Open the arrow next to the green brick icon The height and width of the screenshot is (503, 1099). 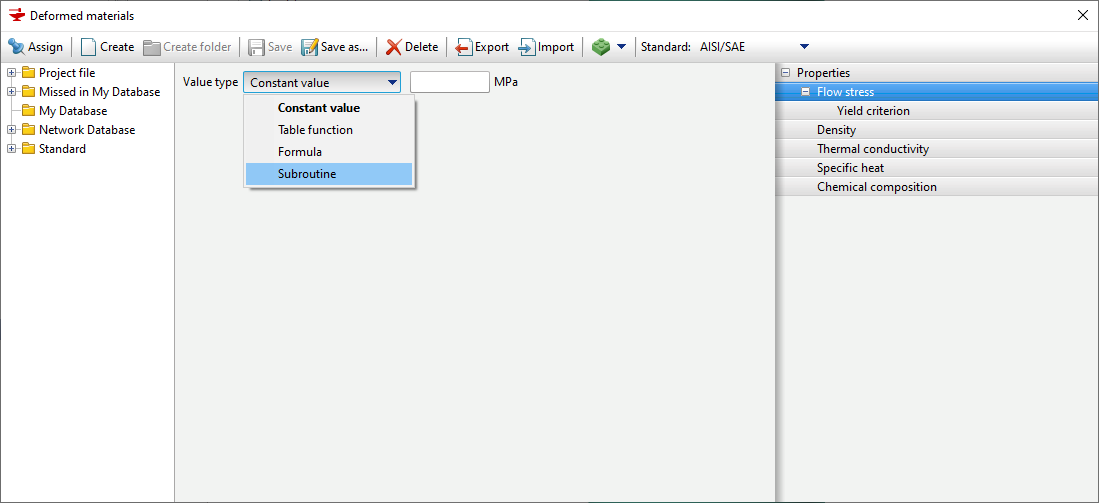point(621,47)
